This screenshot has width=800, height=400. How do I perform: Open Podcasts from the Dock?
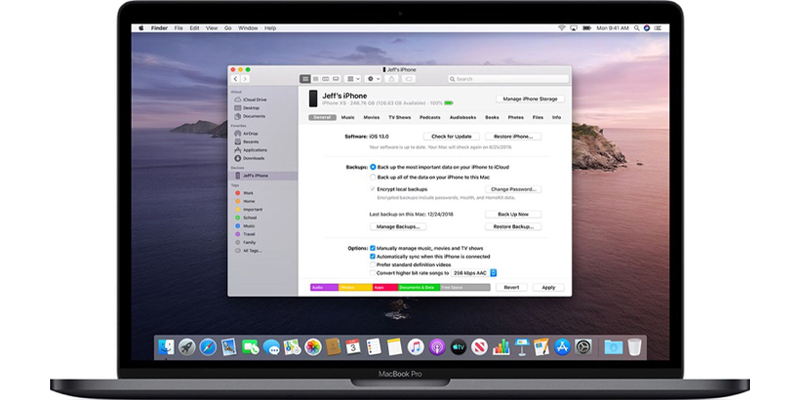(x=437, y=347)
